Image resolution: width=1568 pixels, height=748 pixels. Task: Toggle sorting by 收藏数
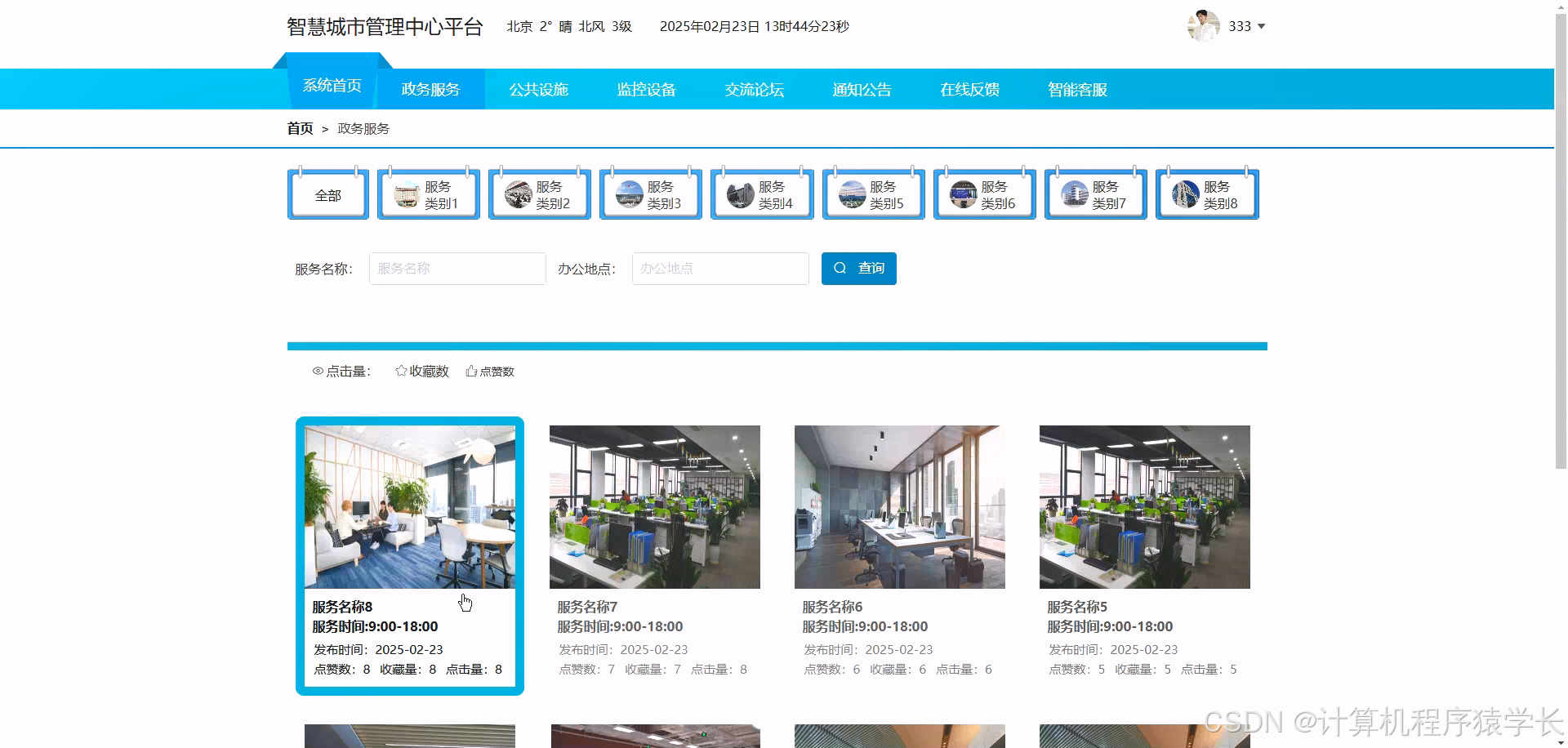tap(428, 371)
